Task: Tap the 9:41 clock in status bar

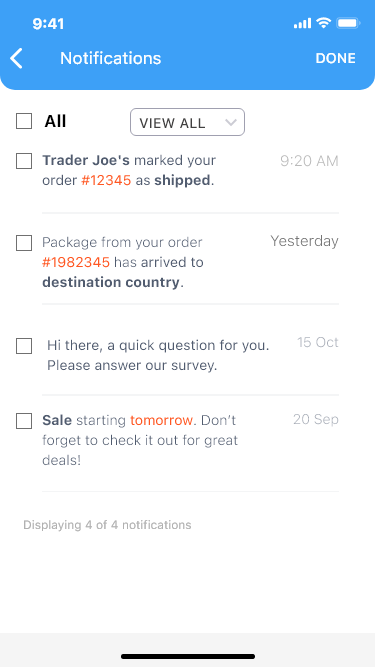Action: pyautogui.click(x=48, y=24)
